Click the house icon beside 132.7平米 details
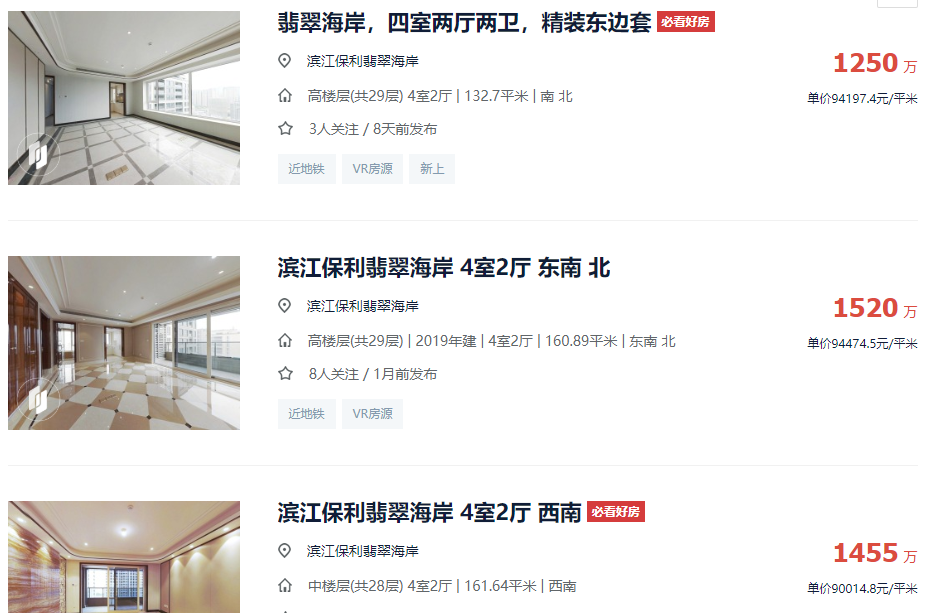The height and width of the screenshot is (613, 943). click(x=285, y=96)
